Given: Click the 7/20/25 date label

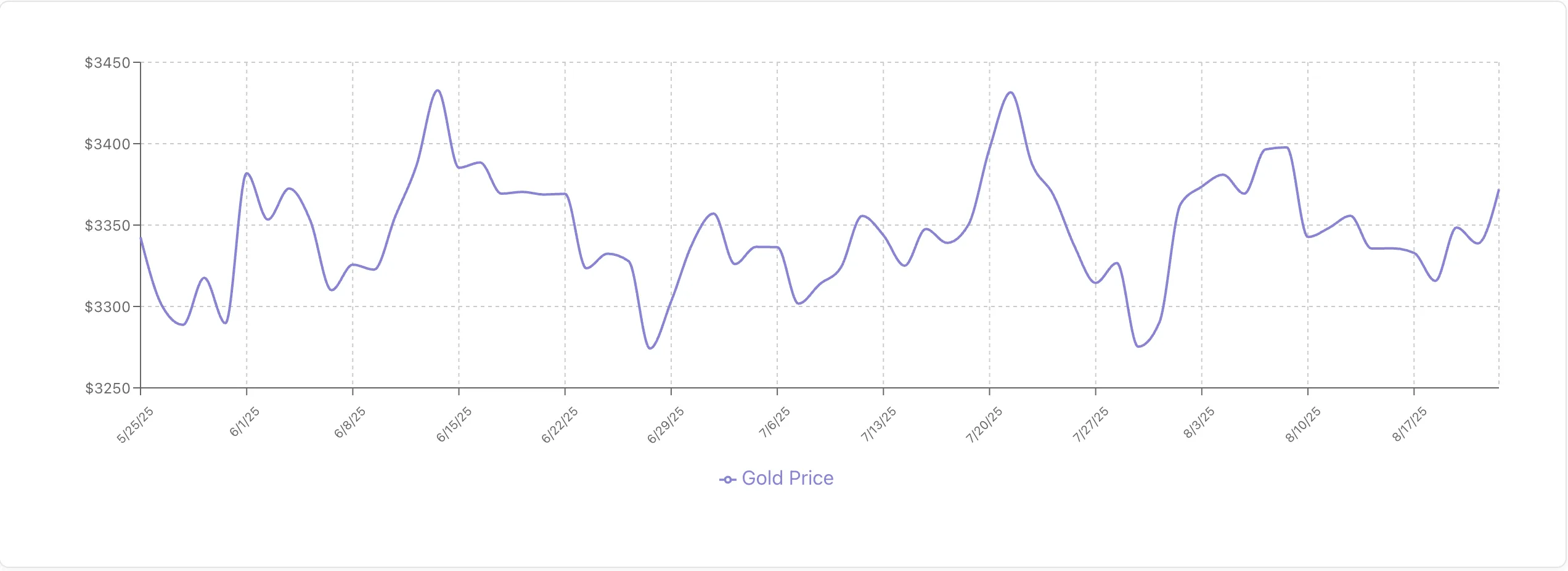Looking at the screenshot, I should pos(984,425).
